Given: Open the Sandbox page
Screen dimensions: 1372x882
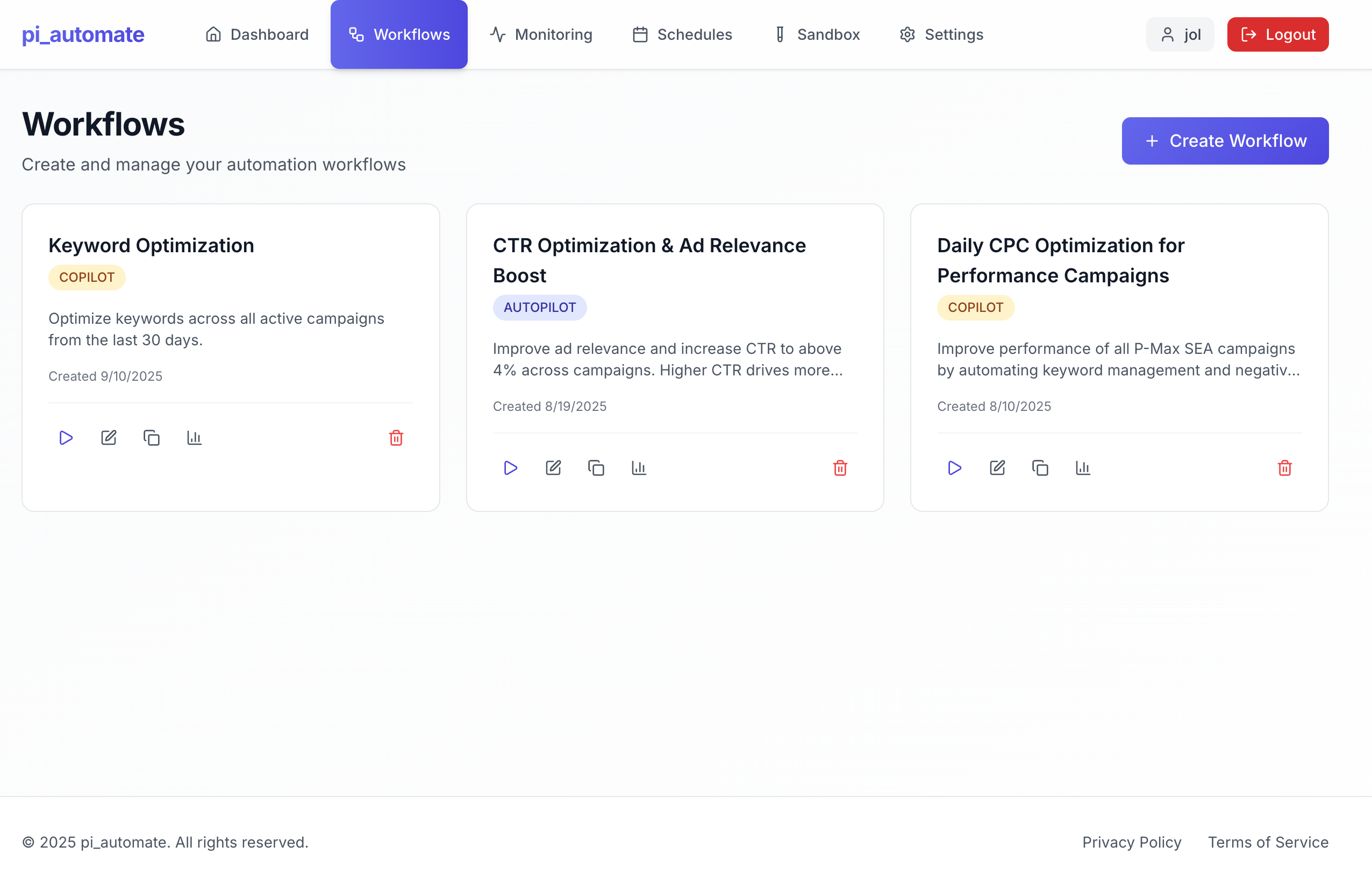Looking at the screenshot, I should point(816,34).
